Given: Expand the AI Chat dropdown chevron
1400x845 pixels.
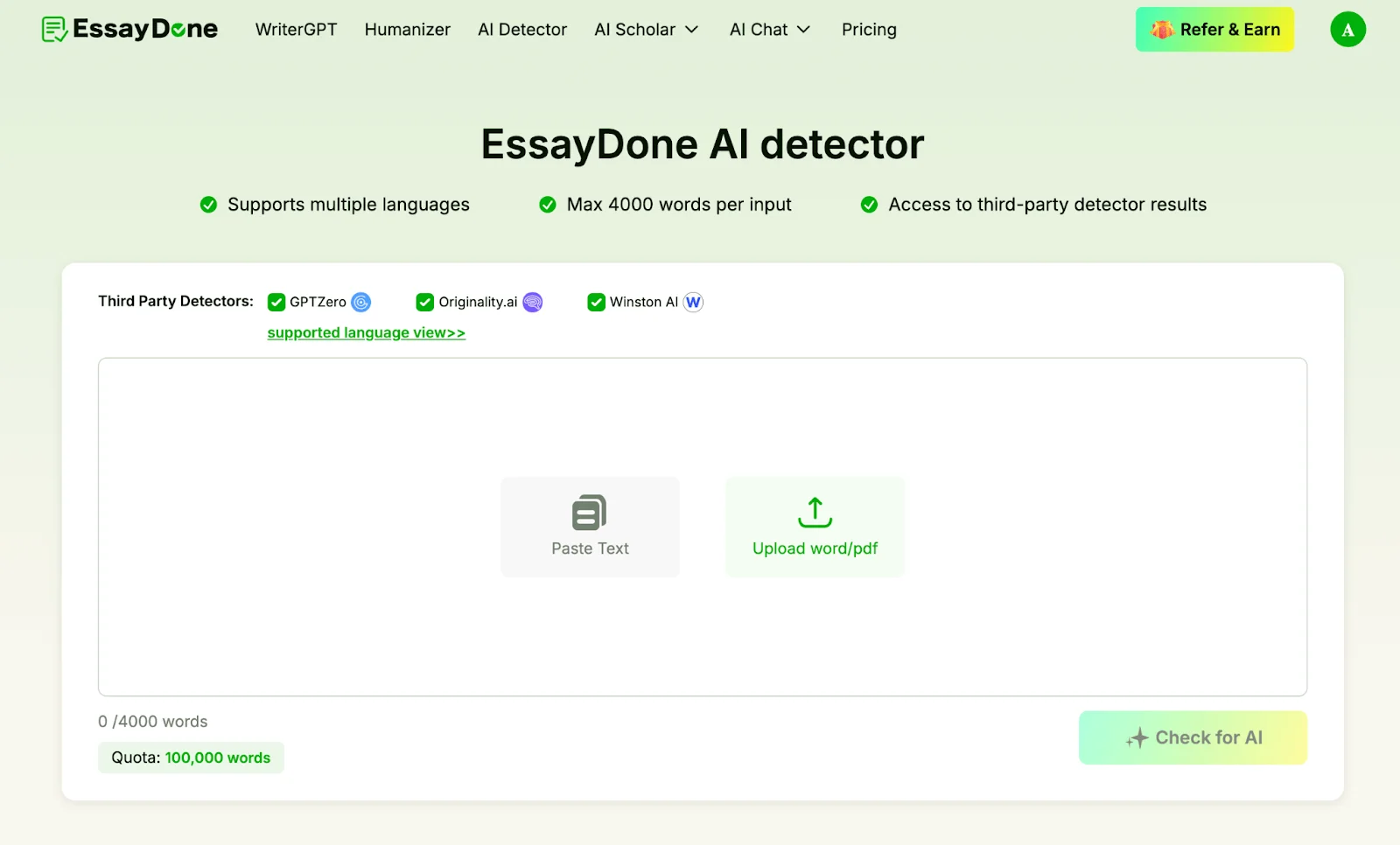Looking at the screenshot, I should [x=803, y=30].
